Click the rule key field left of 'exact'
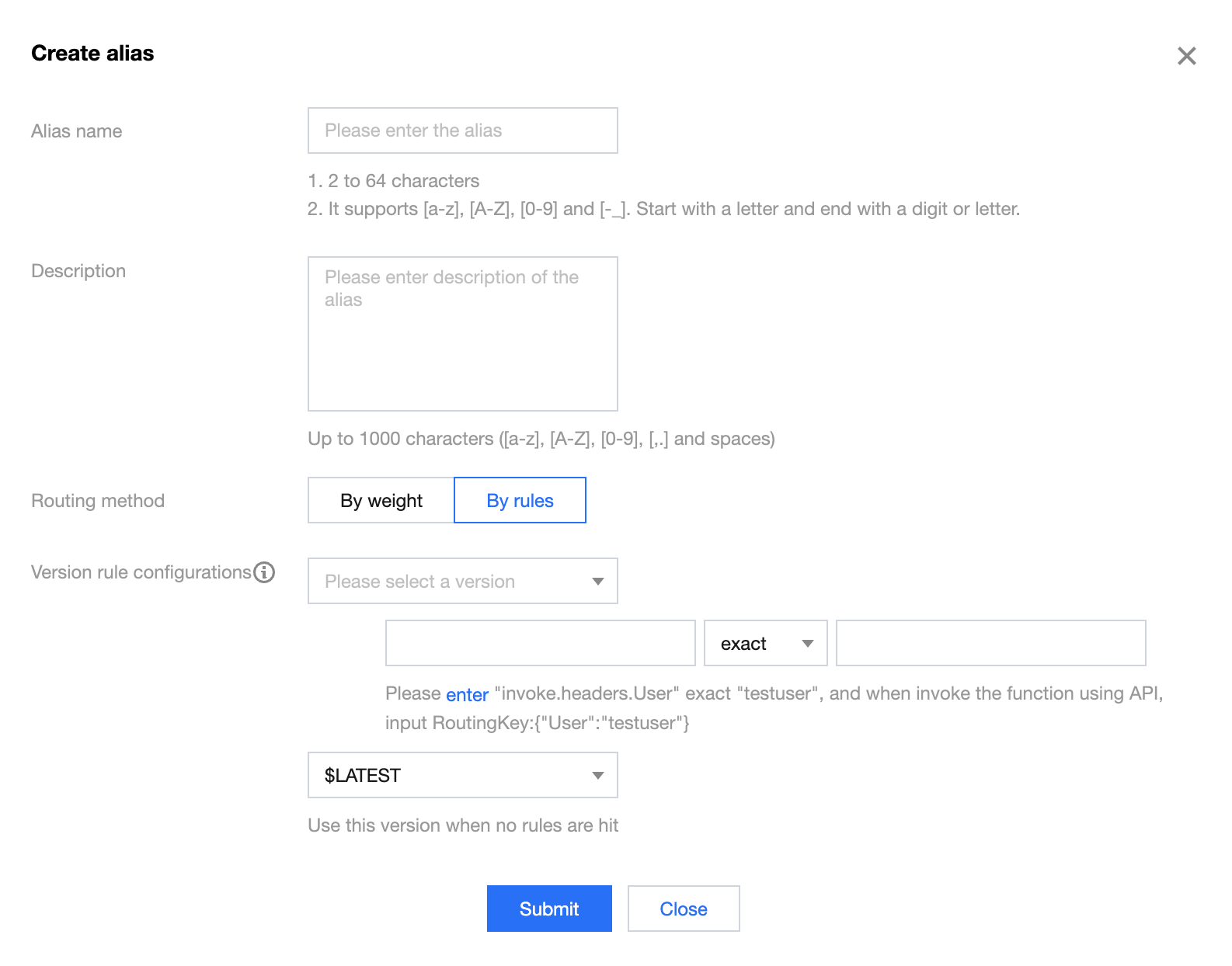The width and height of the screenshot is (1232, 966). point(540,644)
